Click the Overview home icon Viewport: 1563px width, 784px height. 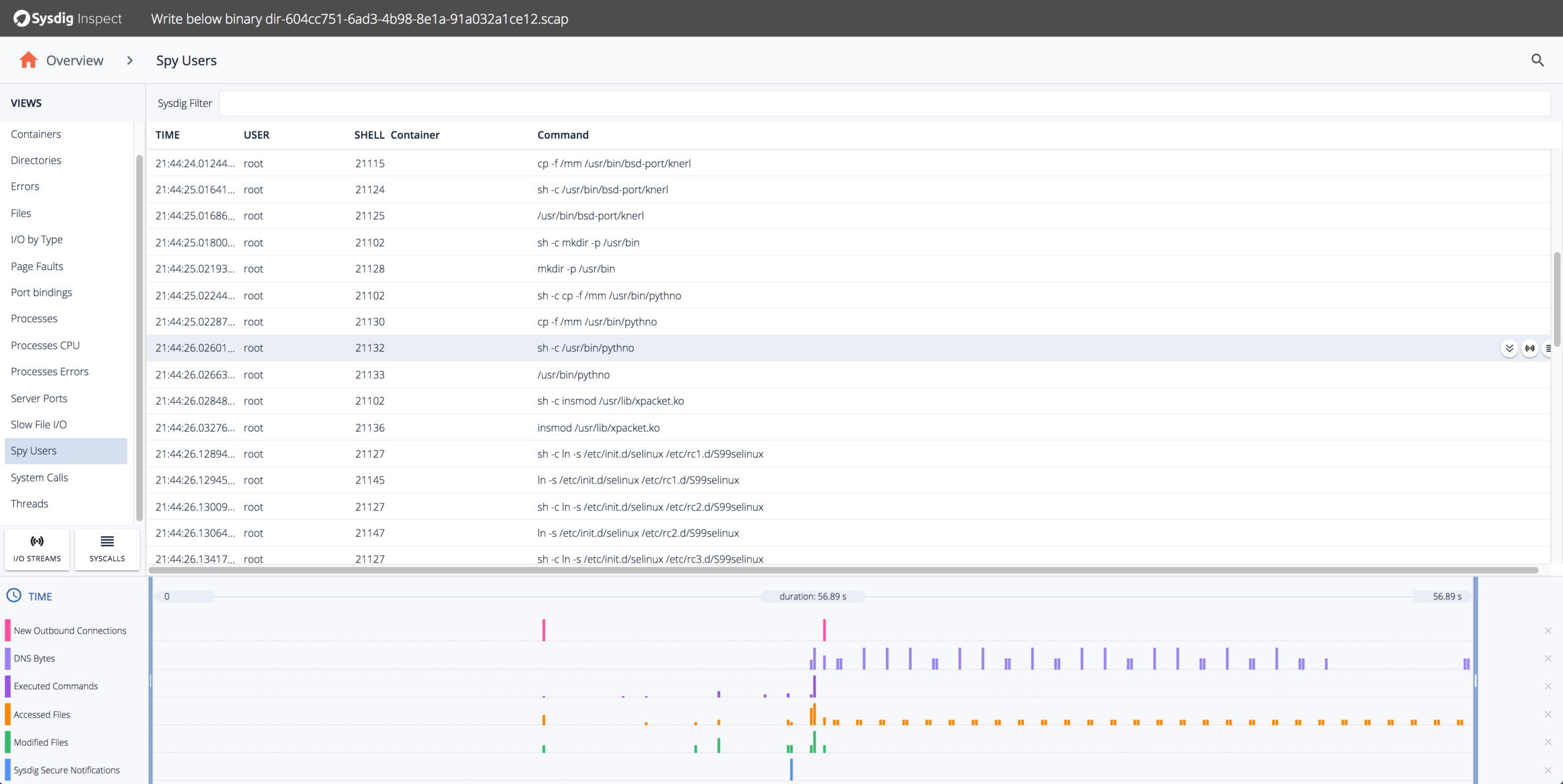click(x=28, y=60)
